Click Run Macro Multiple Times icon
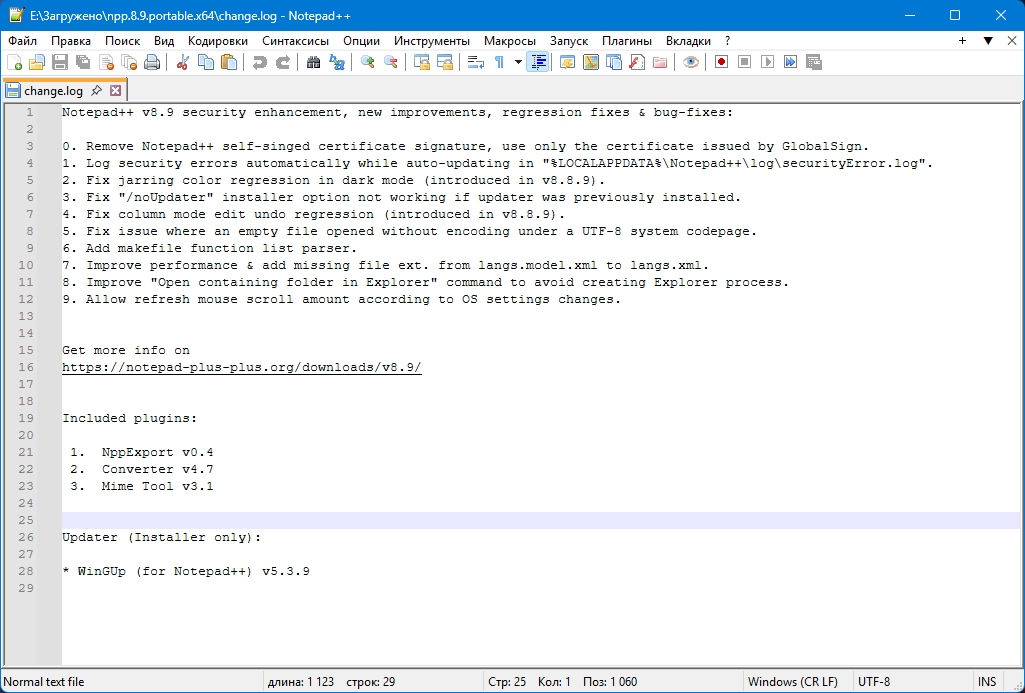Screen dimensions: 1025x693 point(791,62)
